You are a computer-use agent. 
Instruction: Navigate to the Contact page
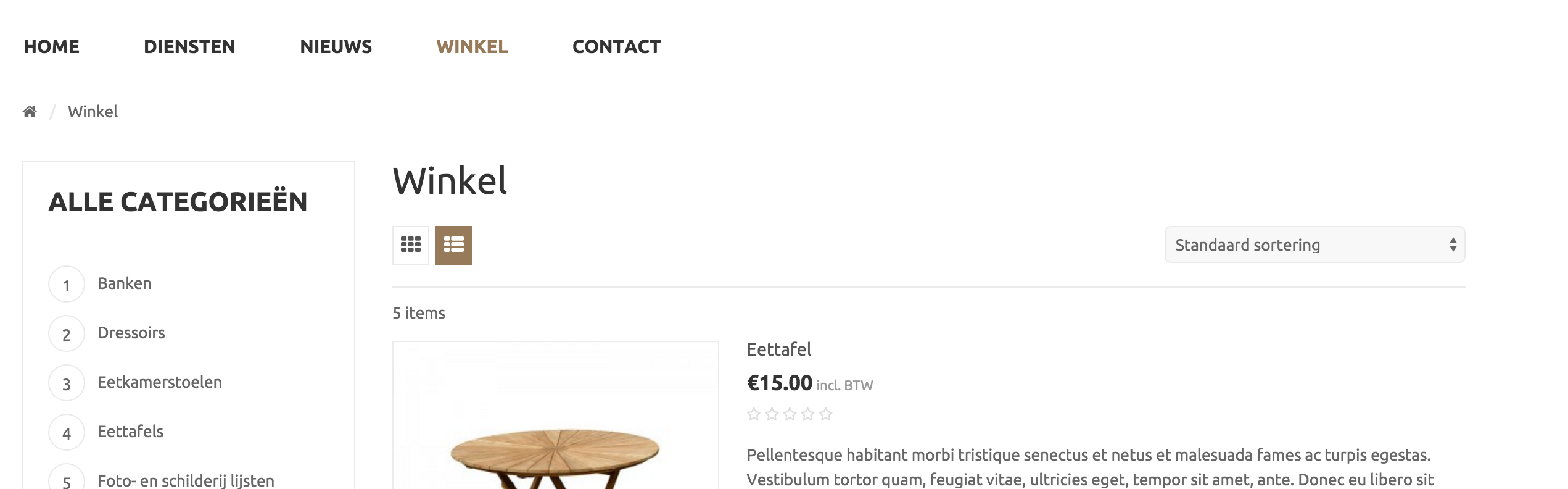[x=616, y=47]
